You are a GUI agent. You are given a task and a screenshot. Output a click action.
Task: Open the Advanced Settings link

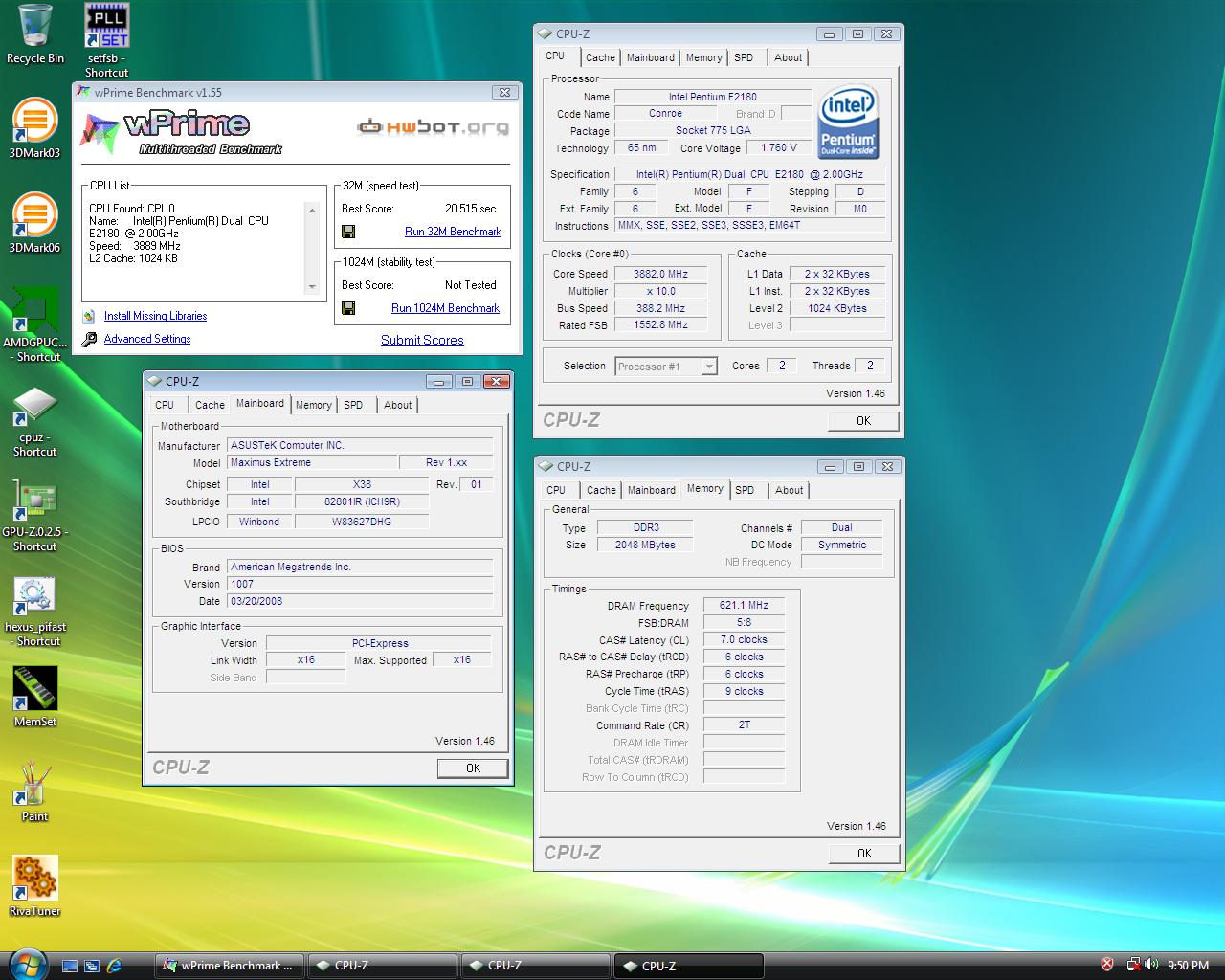coord(147,339)
